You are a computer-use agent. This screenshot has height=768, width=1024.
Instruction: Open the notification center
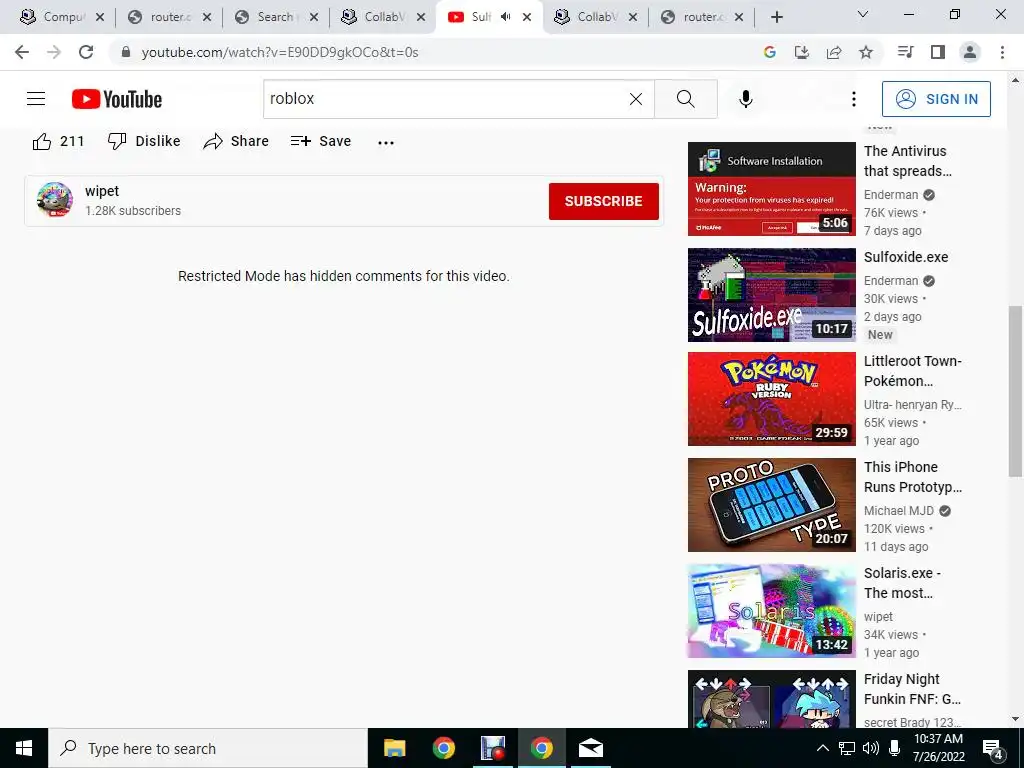point(993,748)
